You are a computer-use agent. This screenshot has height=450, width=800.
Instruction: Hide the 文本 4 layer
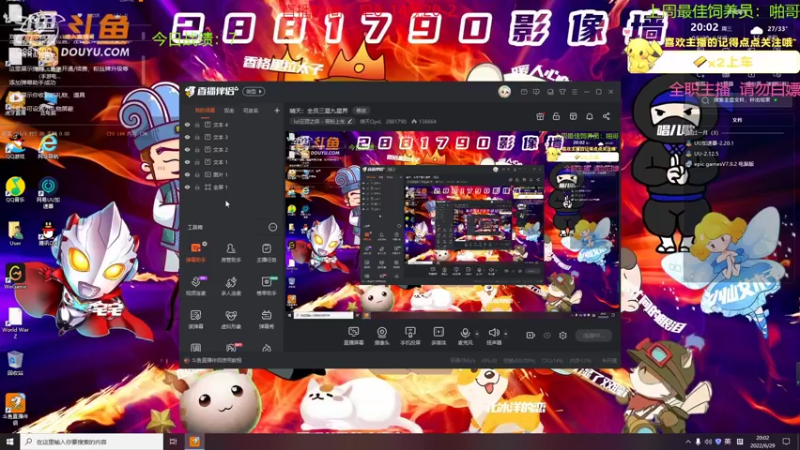tap(187, 124)
